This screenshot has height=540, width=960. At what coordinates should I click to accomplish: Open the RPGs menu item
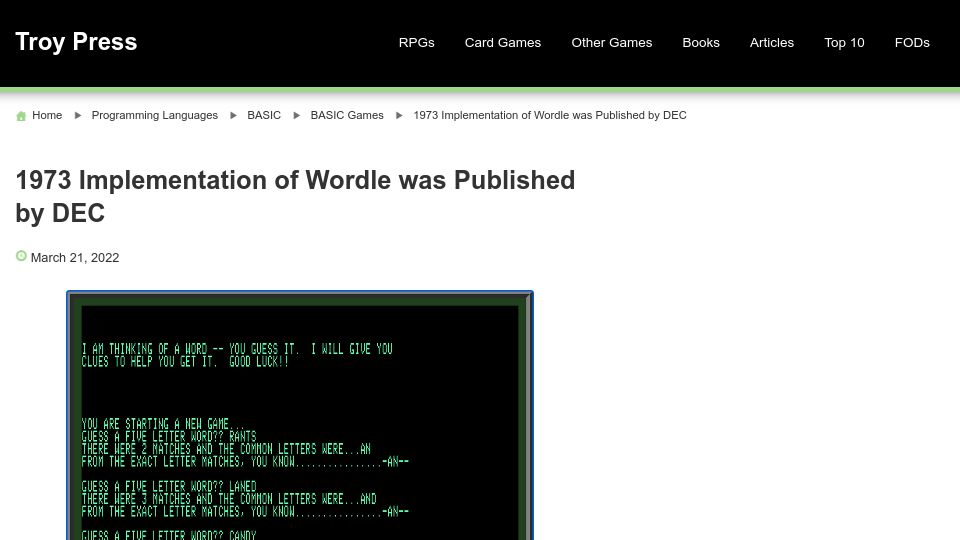tap(416, 43)
